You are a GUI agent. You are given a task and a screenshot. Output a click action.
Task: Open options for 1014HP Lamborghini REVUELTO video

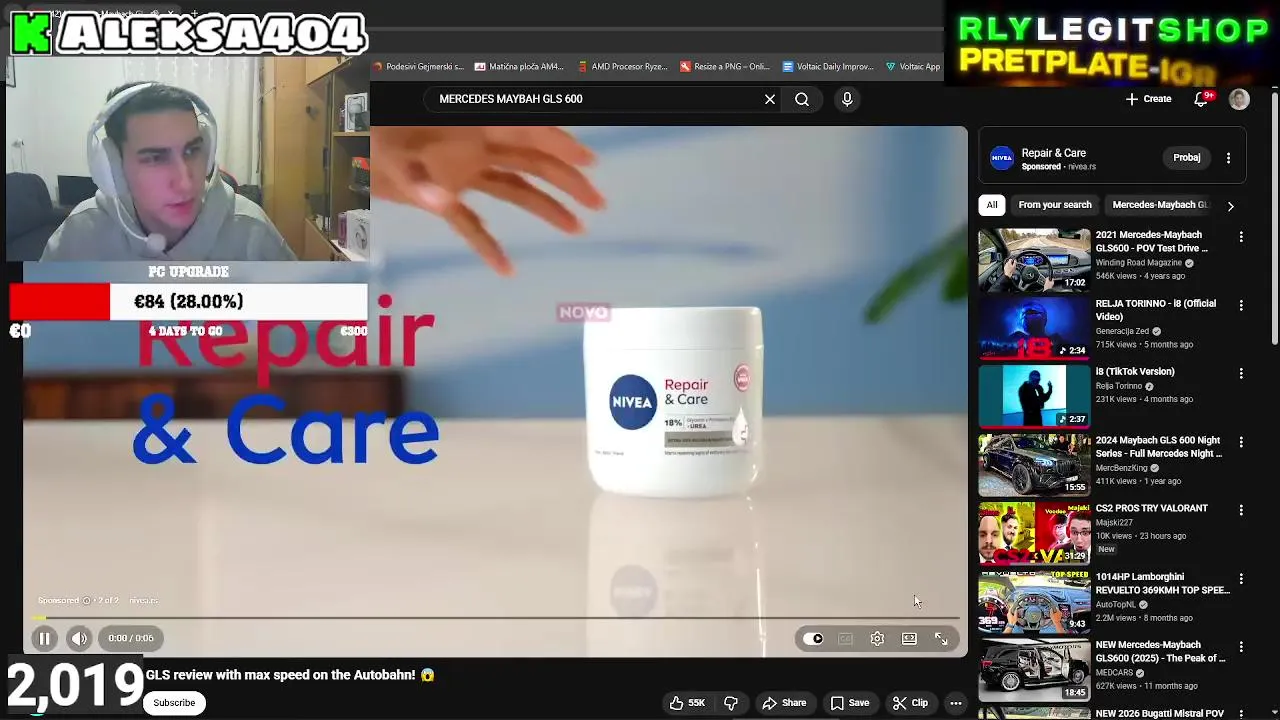pyautogui.click(x=1241, y=578)
